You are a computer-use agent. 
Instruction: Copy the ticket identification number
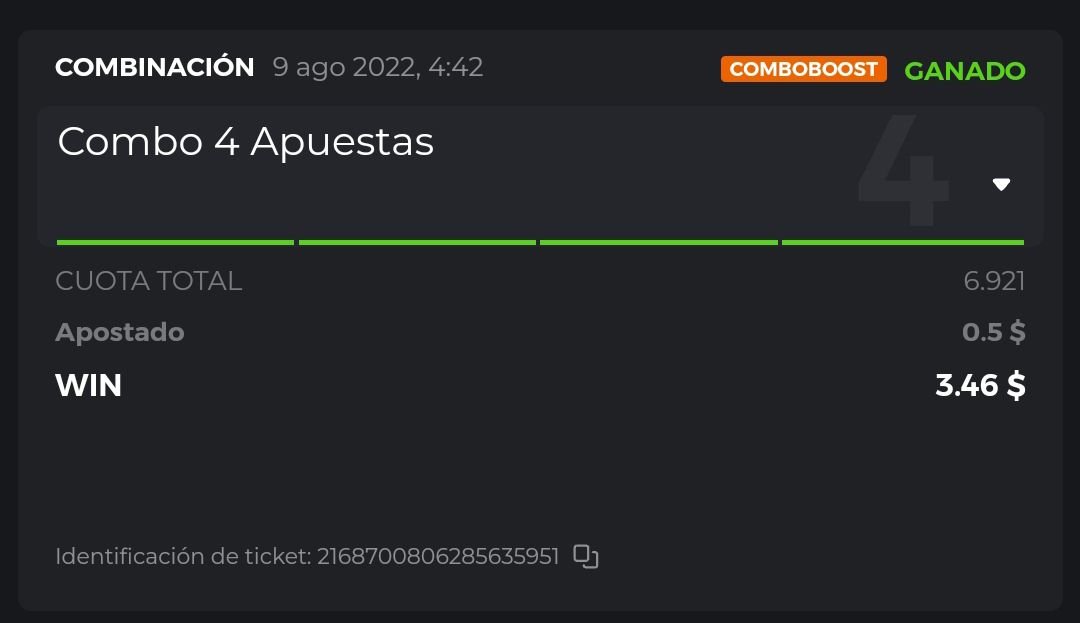(586, 557)
